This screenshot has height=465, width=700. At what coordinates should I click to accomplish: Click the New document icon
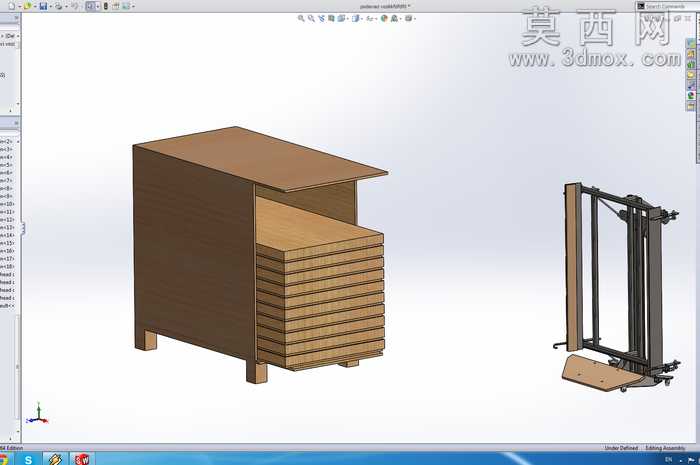(x=11, y=6)
